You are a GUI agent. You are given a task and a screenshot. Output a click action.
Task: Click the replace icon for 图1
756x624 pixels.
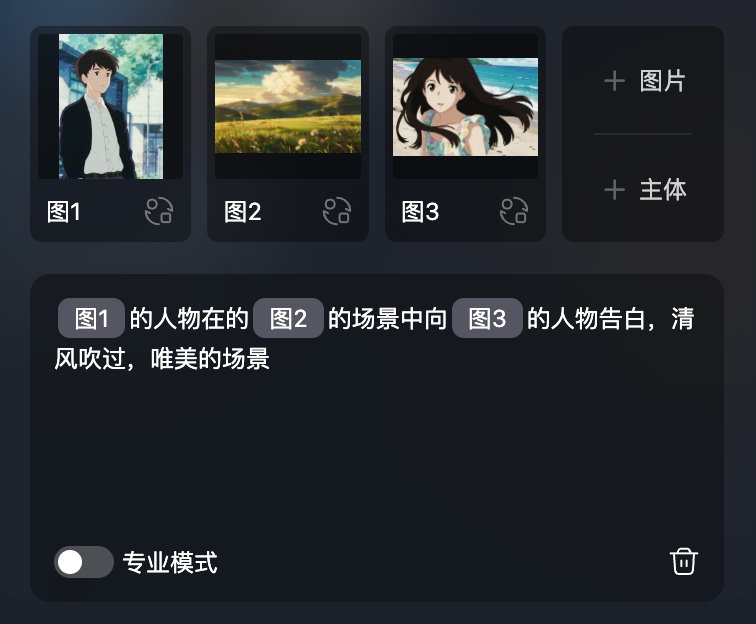click(159, 211)
